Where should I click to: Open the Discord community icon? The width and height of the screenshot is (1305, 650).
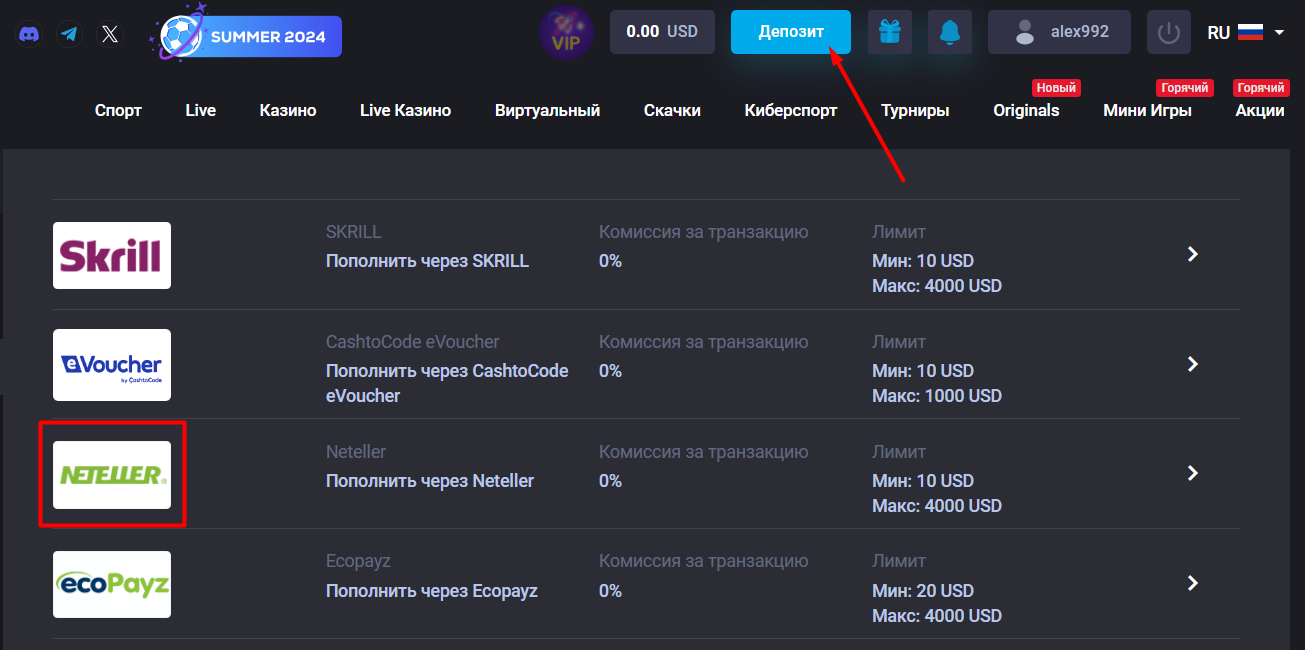[29, 33]
